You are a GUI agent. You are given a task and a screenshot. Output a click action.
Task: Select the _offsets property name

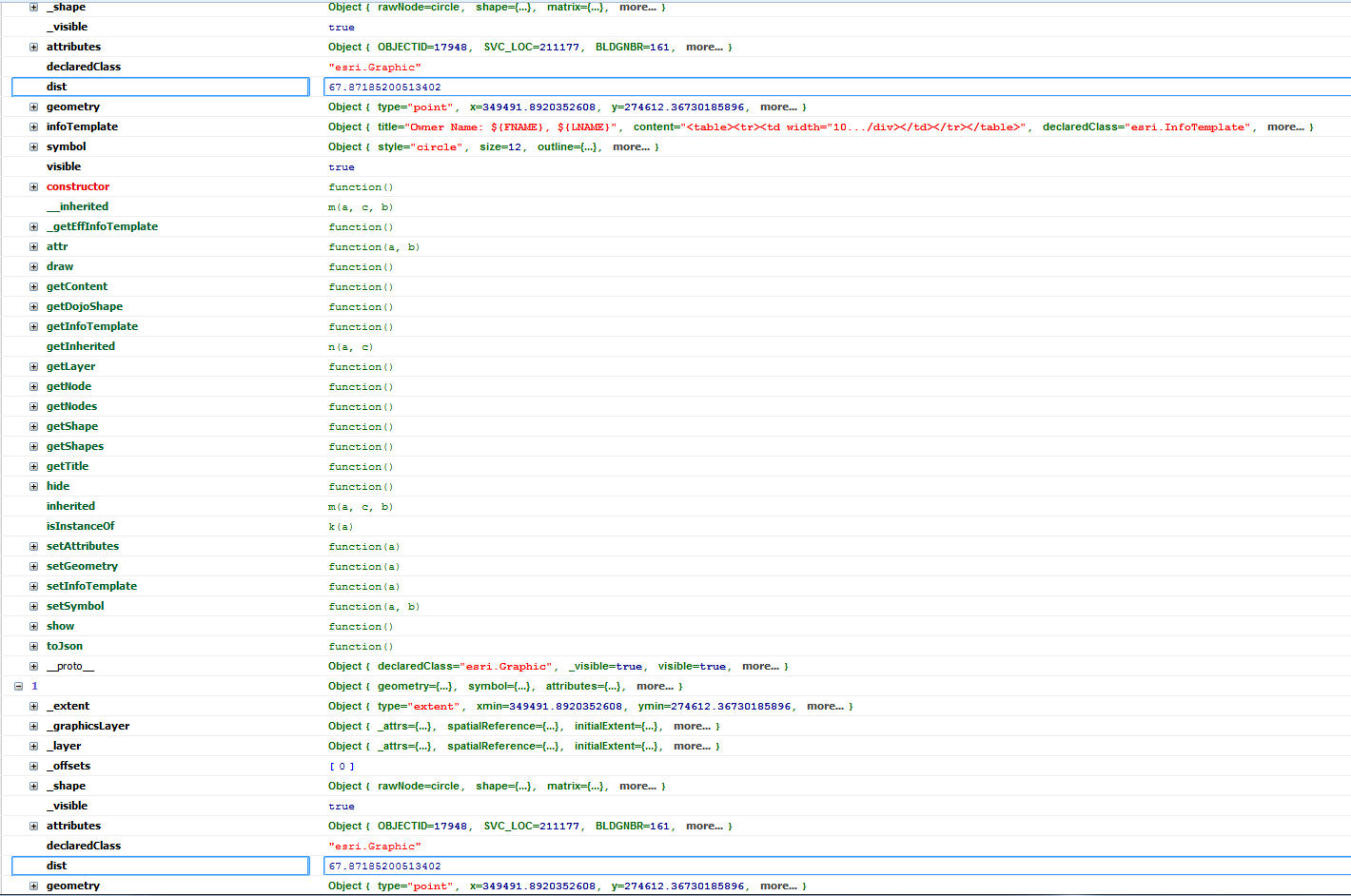point(69,766)
